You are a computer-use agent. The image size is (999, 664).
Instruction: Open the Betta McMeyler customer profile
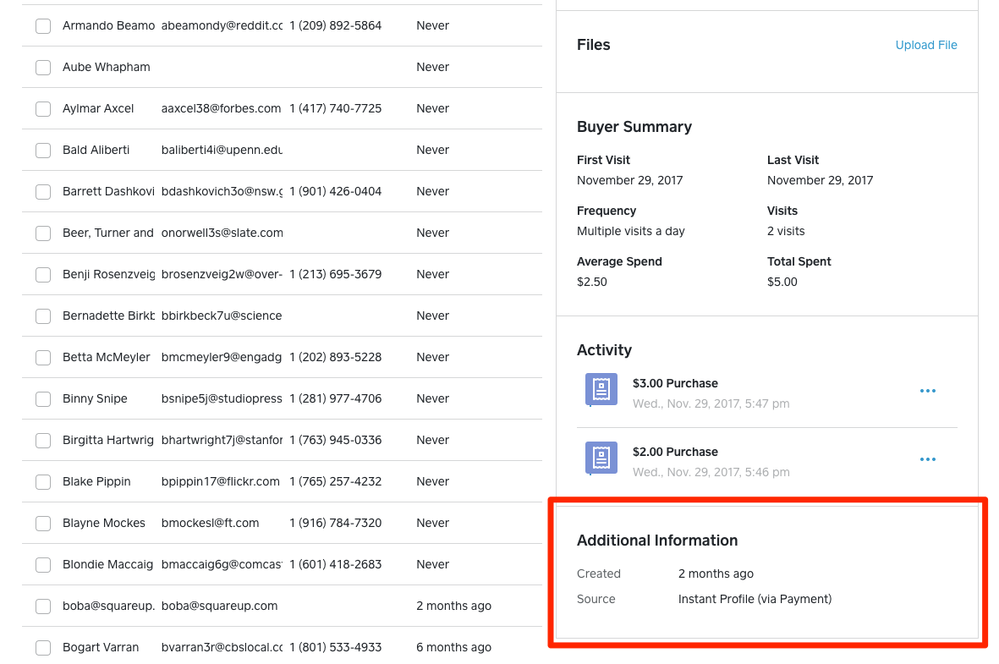click(106, 357)
